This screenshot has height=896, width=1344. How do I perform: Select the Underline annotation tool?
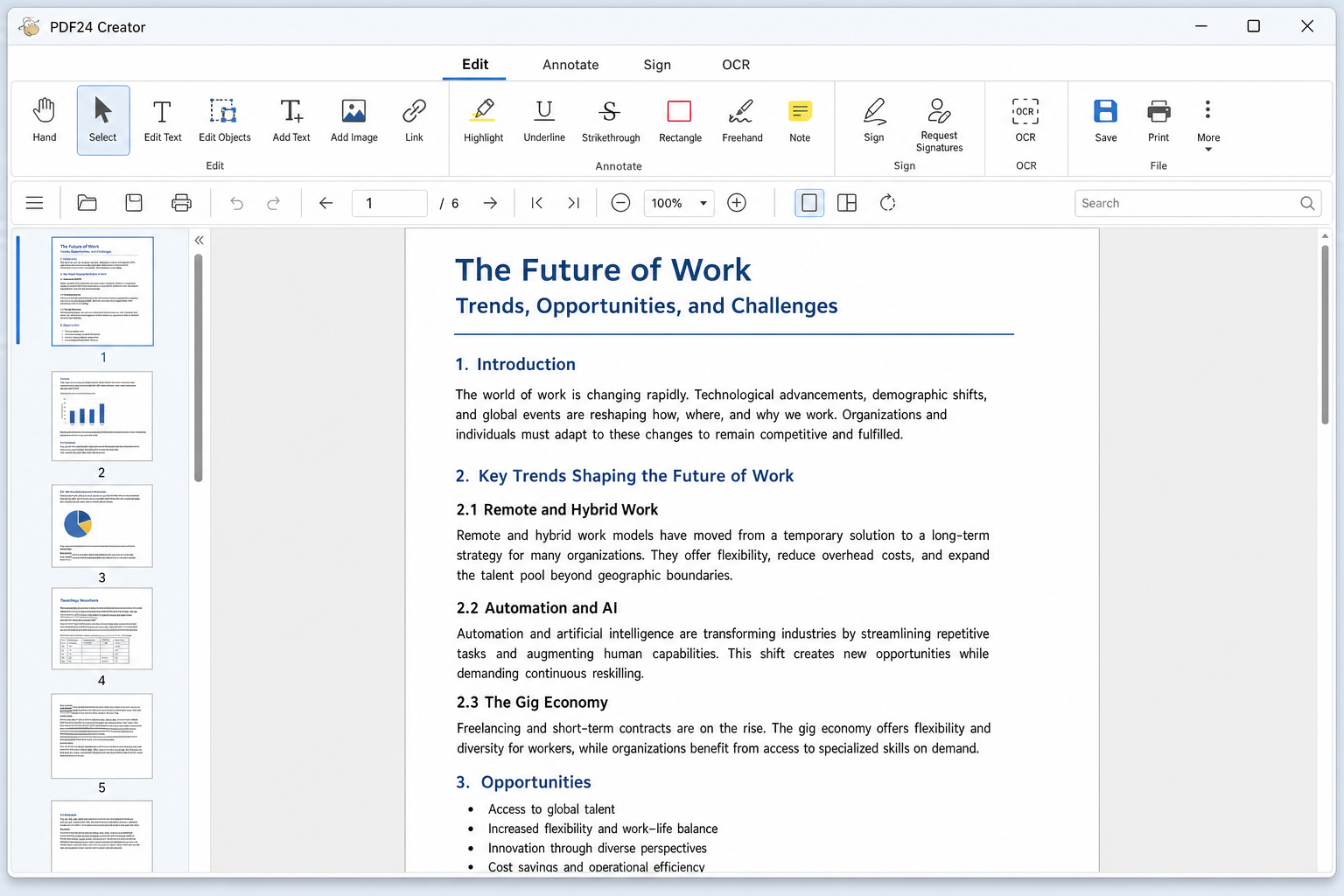[x=544, y=120]
